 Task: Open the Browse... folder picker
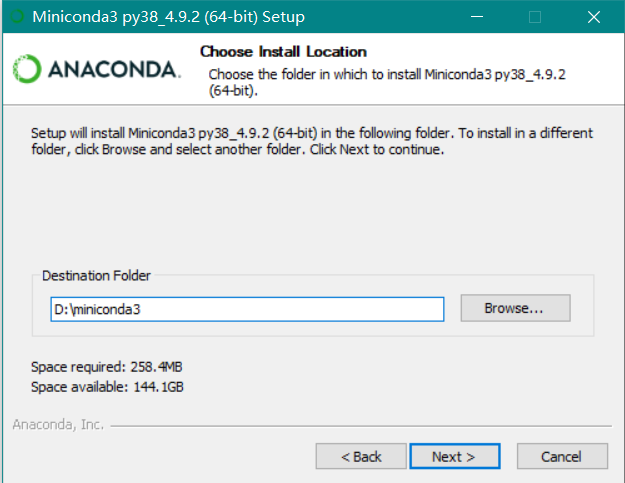pos(515,308)
